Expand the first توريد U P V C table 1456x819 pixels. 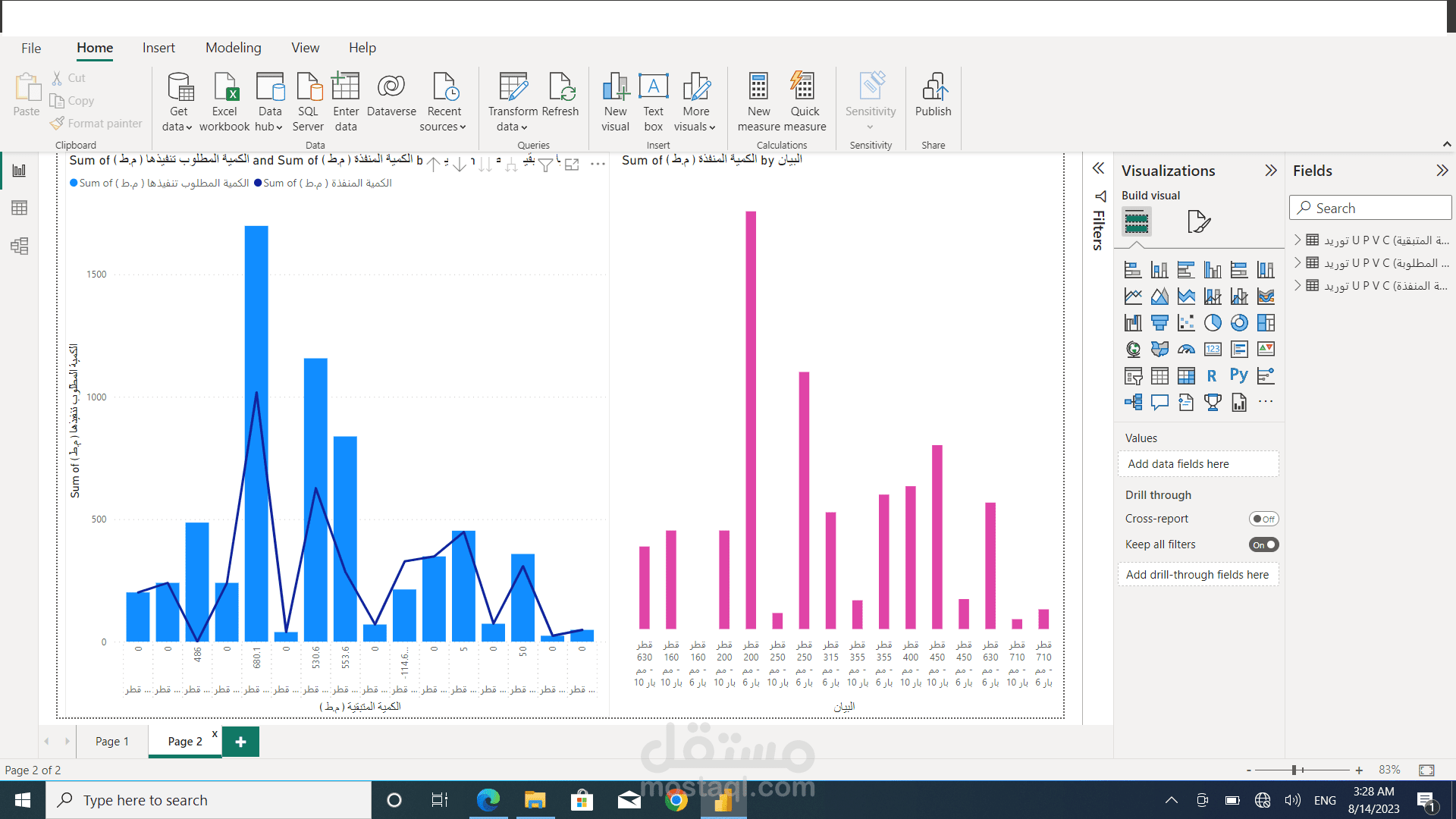coord(1298,240)
